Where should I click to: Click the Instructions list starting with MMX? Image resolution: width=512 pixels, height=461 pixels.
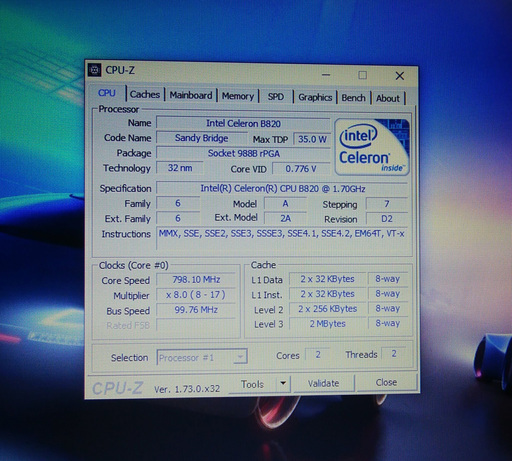[x=282, y=239]
